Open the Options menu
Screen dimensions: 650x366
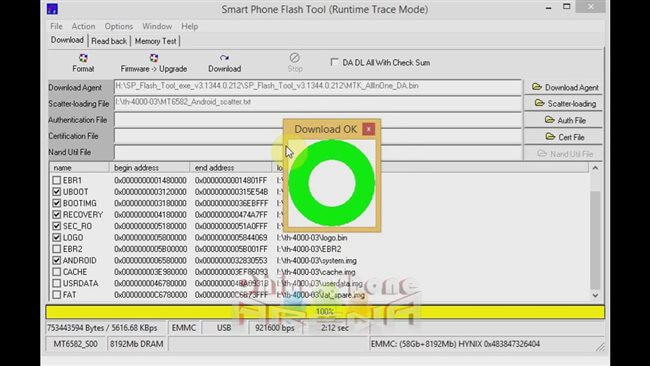click(x=119, y=26)
